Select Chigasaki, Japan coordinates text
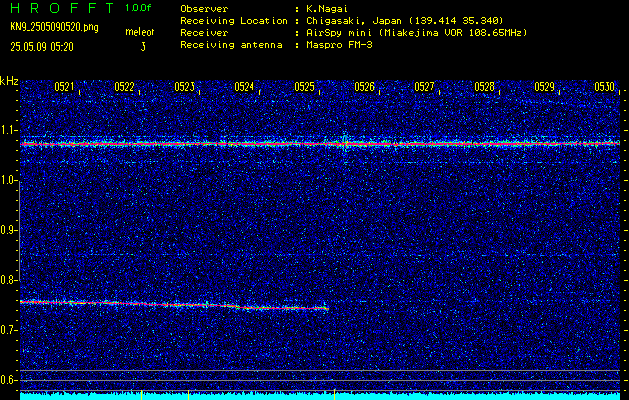Image resolution: width=629 pixels, height=400 pixels. tap(405, 21)
